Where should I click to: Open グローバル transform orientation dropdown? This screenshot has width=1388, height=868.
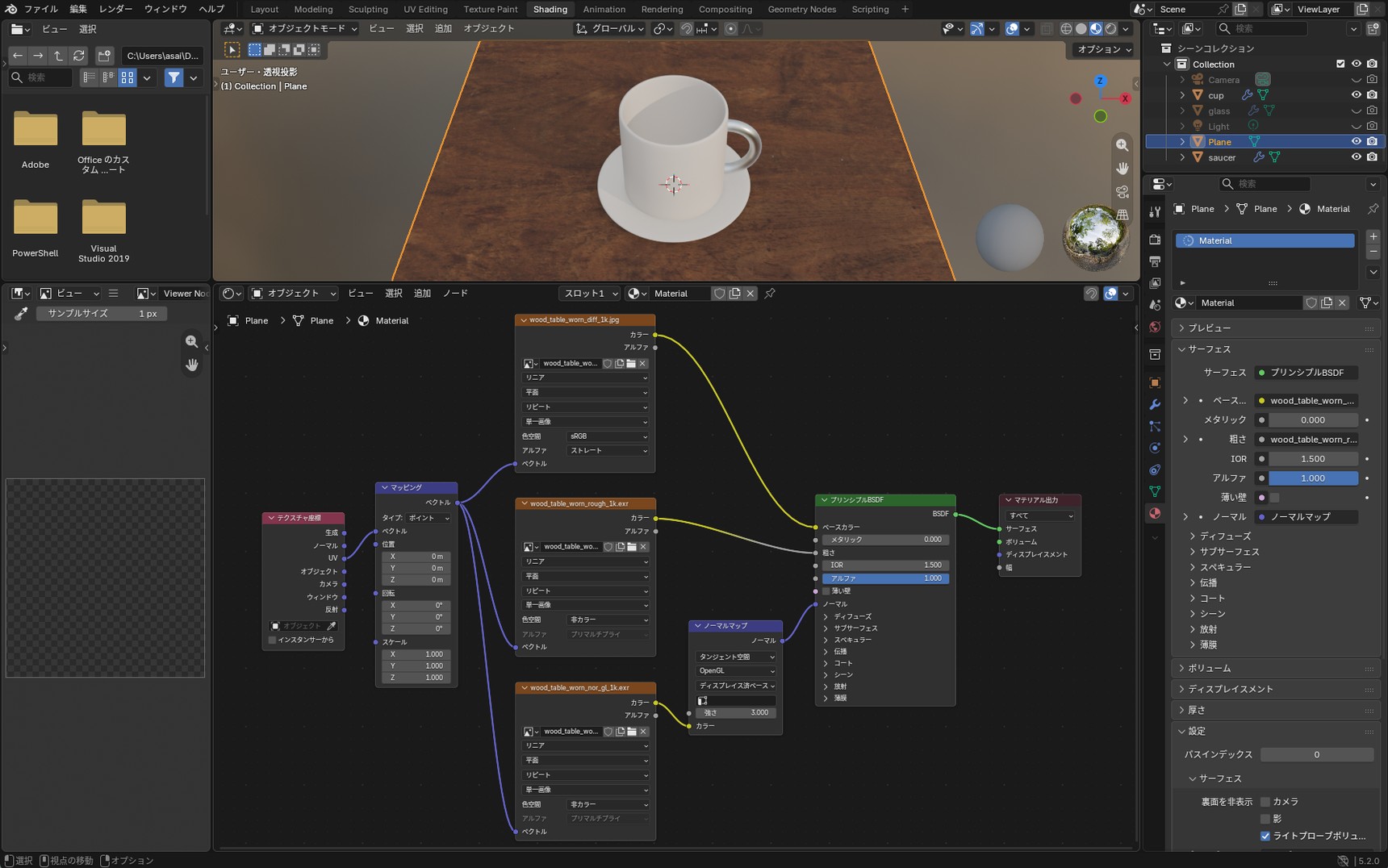click(x=609, y=28)
